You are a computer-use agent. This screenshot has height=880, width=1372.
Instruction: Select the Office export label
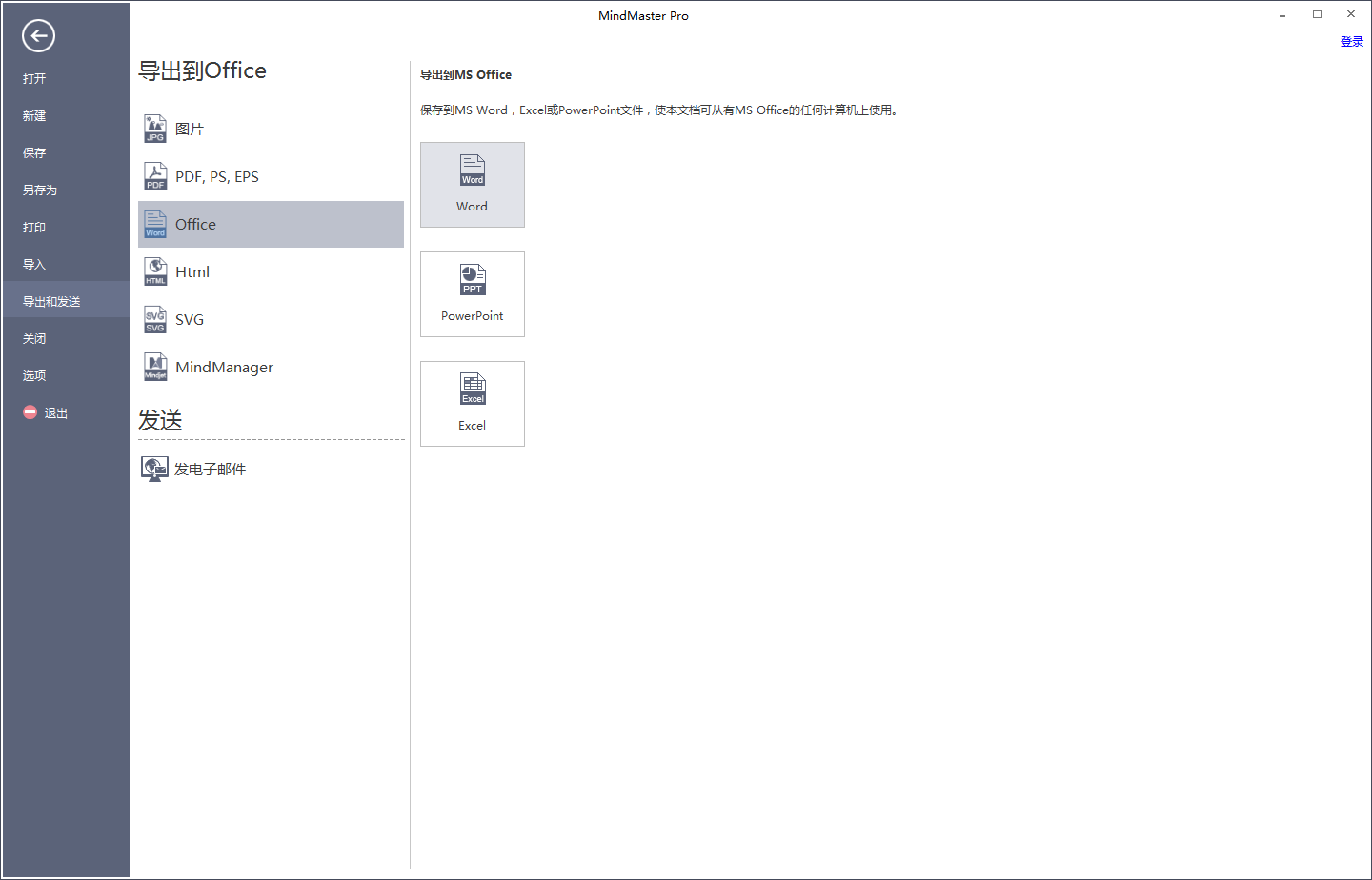[x=195, y=225]
